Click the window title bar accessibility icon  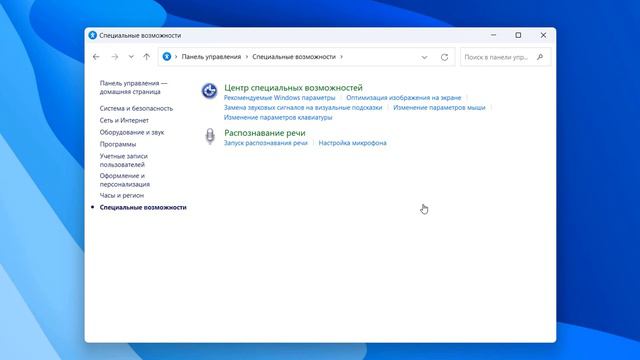point(93,36)
